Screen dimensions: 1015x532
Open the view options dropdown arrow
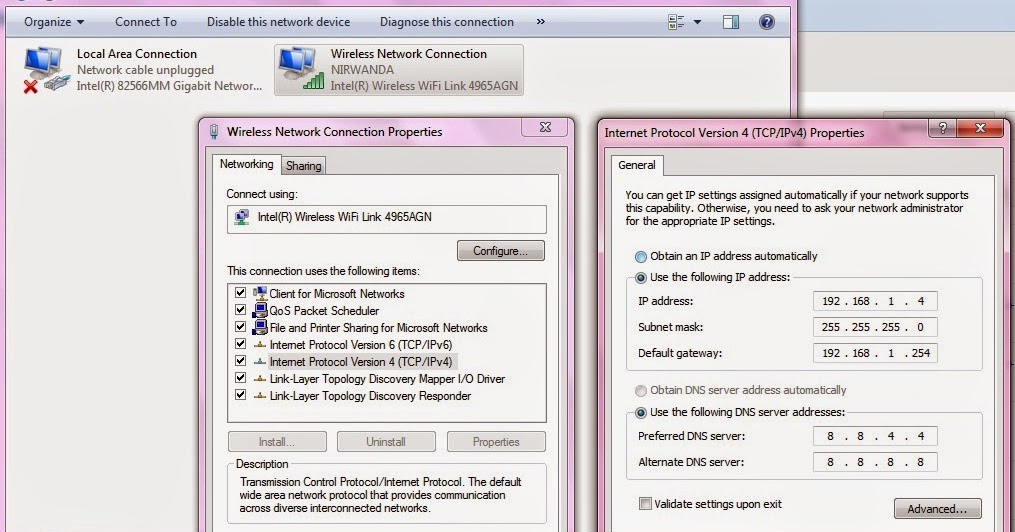point(697,22)
